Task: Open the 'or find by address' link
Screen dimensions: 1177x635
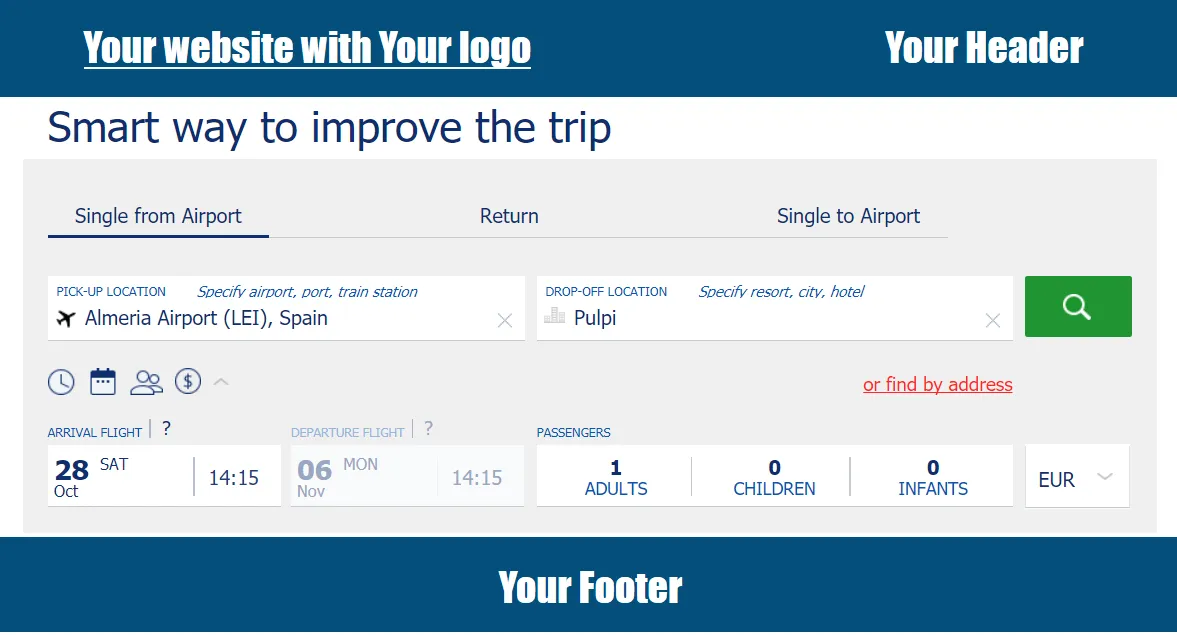Action: [x=937, y=384]
